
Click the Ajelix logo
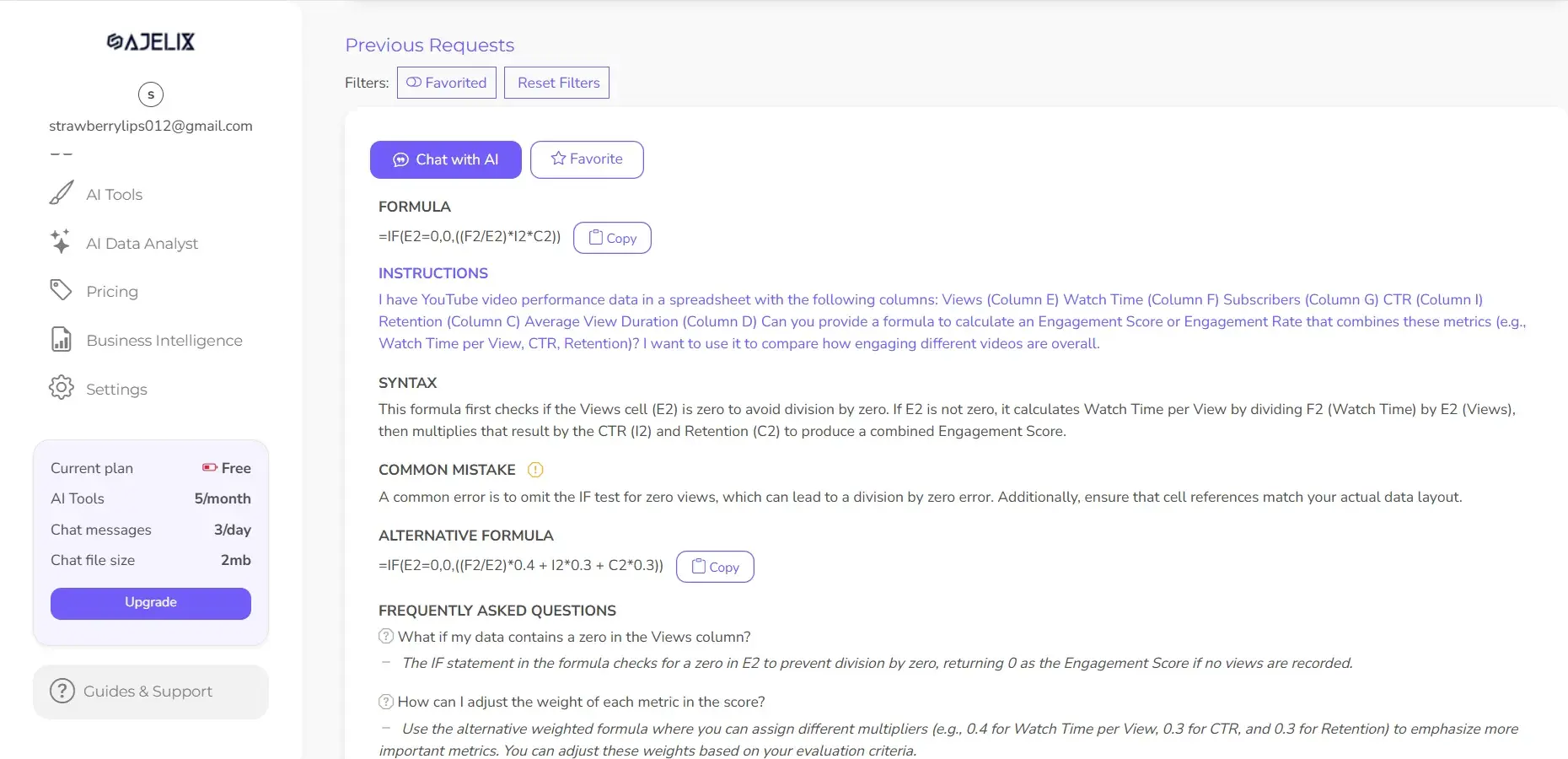pyautogui.click(x=150, y=41)
